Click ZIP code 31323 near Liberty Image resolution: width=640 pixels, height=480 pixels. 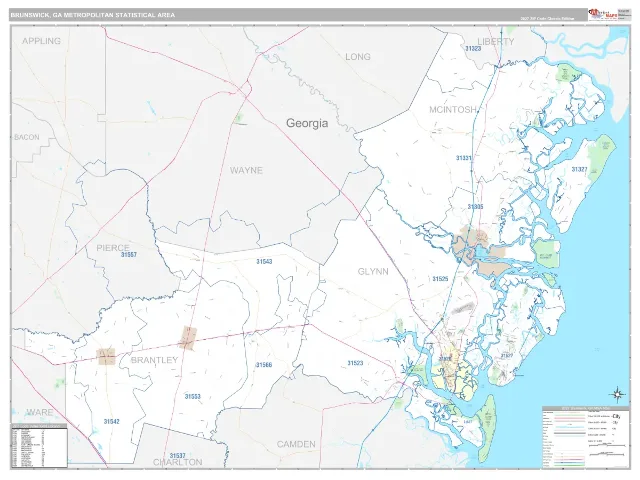tap(473, 48)
